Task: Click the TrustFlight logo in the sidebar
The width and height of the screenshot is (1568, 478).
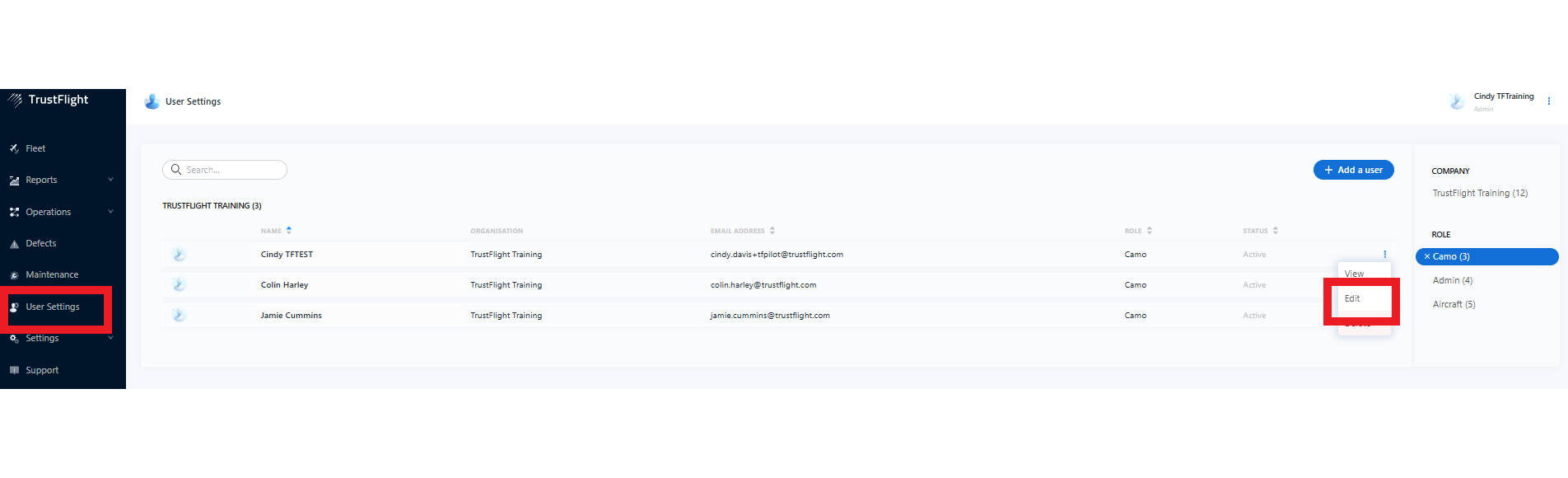Action: click(x=48, y=100)
